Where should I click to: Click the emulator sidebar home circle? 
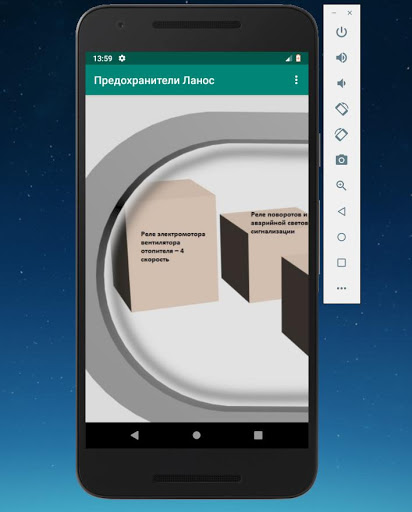click(x=341, y=237)
